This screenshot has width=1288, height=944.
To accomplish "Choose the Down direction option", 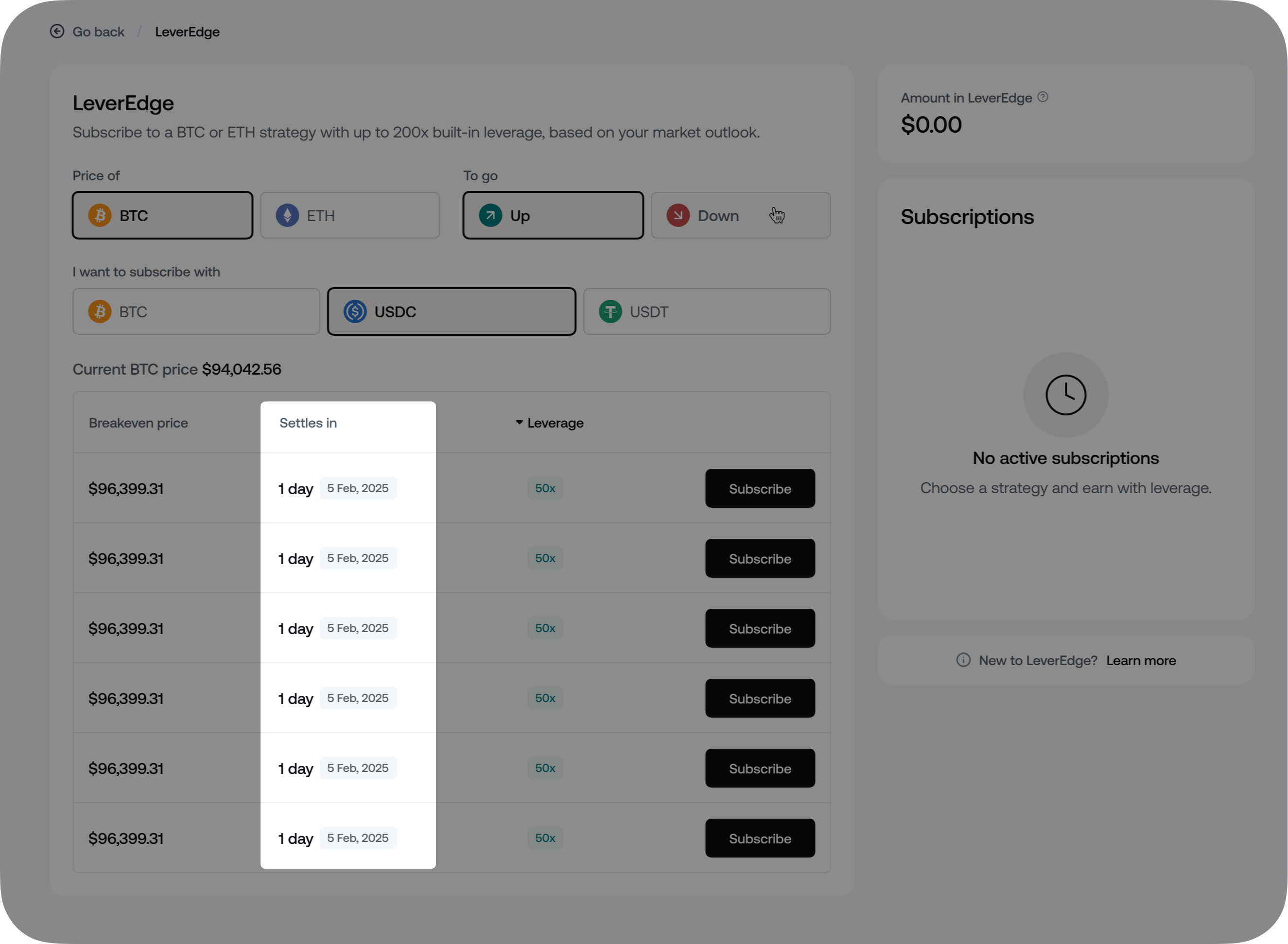I will coord(740,215).
